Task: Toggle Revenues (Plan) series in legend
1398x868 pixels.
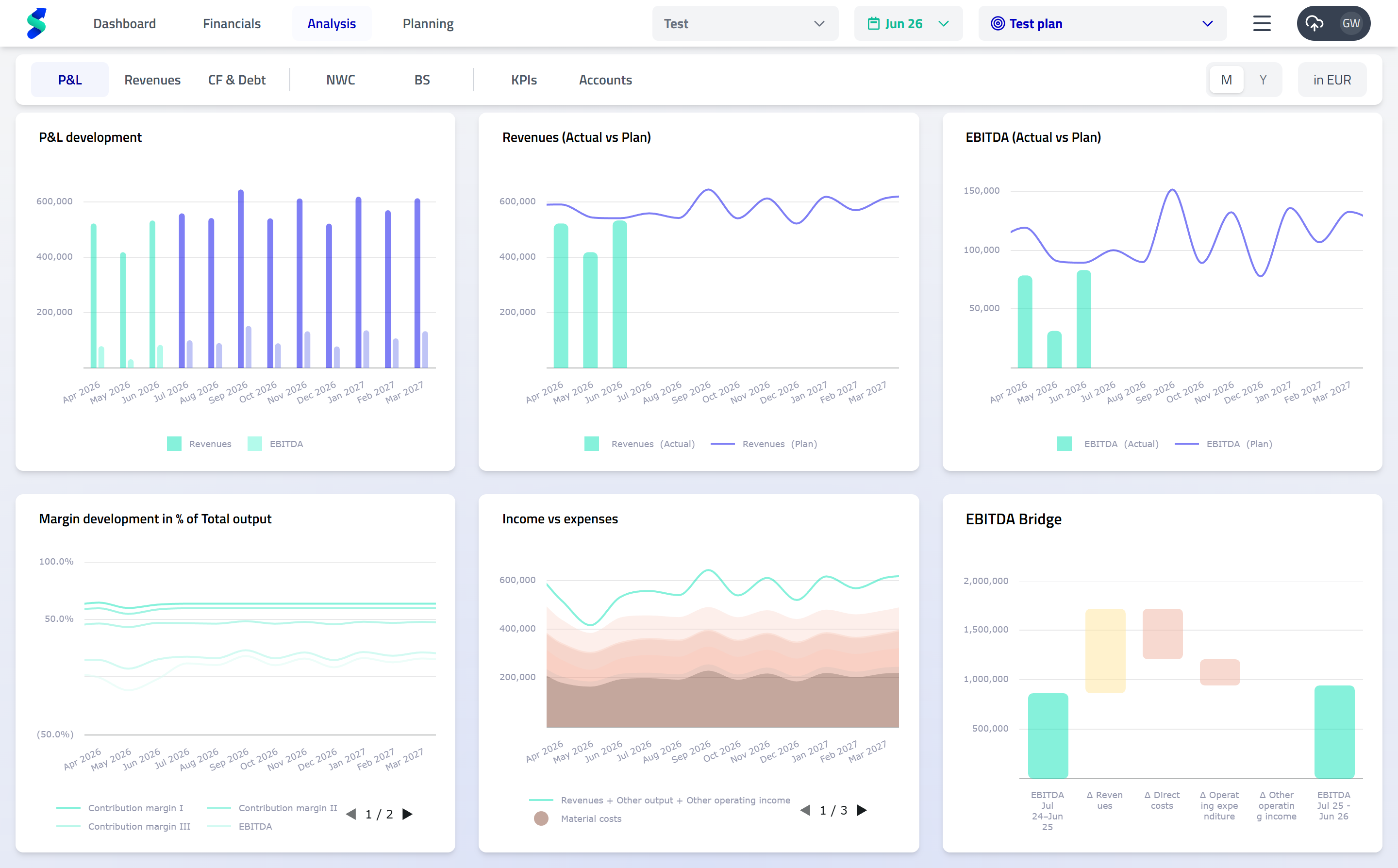Action: [x=764, y=444]
